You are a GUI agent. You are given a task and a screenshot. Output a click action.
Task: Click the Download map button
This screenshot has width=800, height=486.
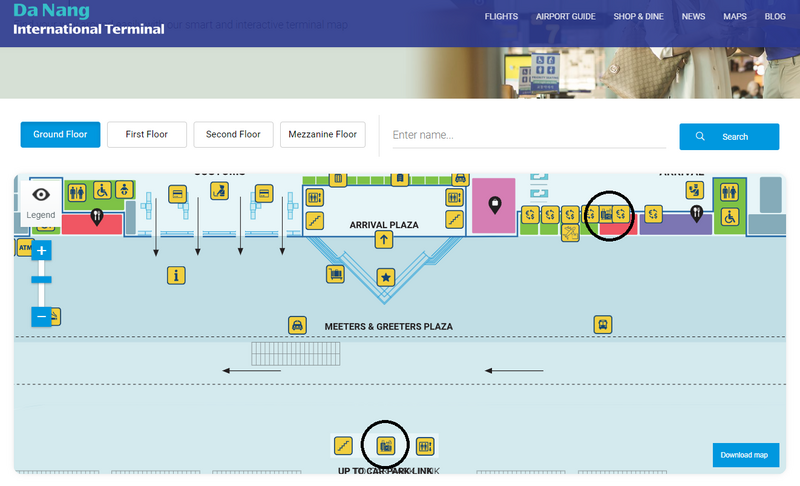point(745,455)
